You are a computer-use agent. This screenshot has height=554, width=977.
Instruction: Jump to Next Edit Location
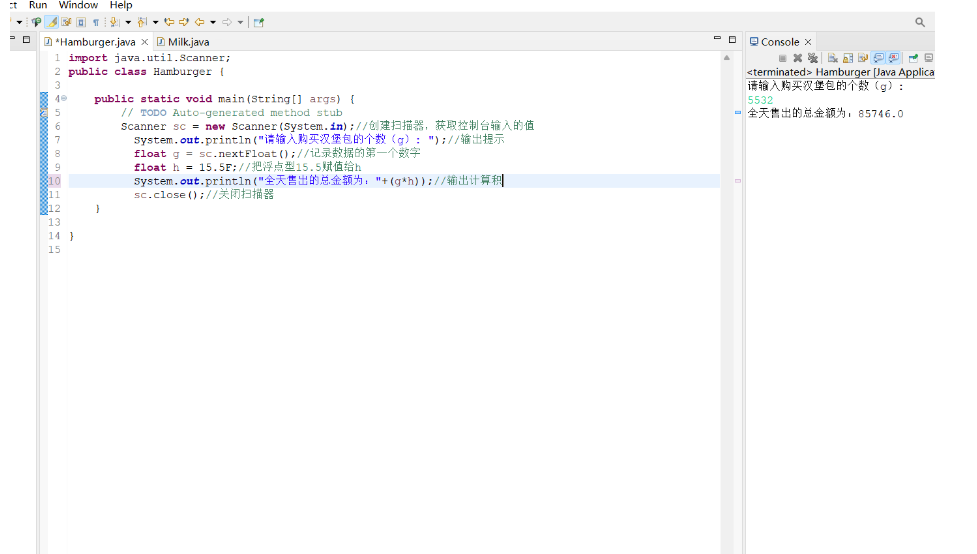(184, 22)
